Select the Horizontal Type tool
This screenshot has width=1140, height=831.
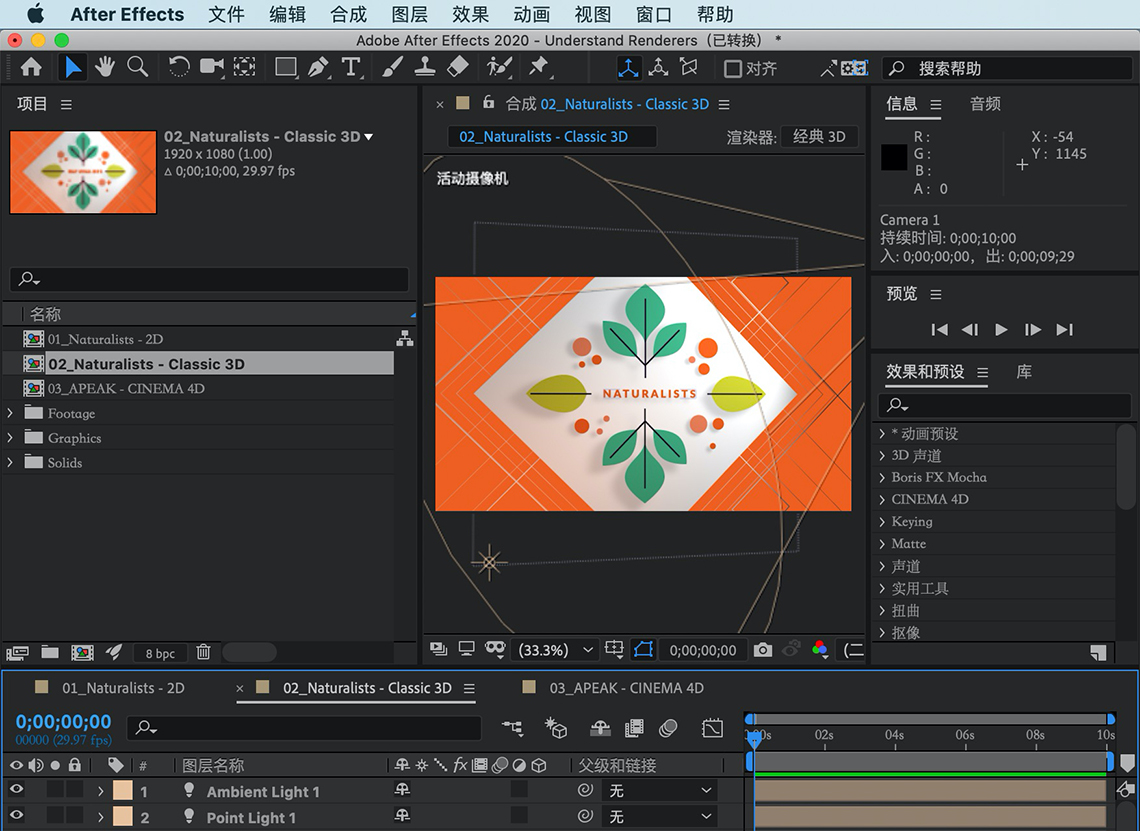[x=351, y=67]
